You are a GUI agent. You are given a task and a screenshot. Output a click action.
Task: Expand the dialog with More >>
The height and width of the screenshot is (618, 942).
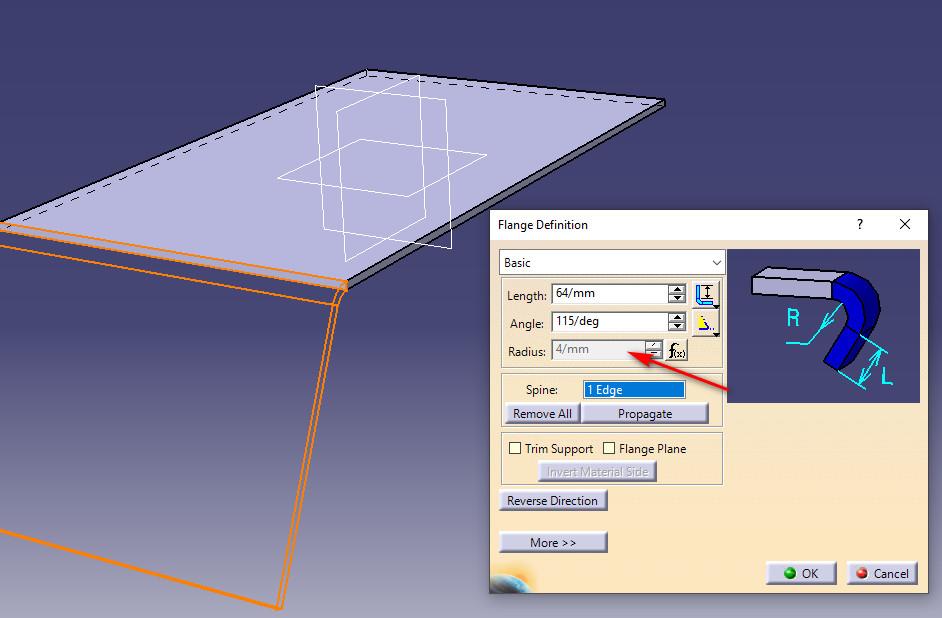click(x=553, y=542)
